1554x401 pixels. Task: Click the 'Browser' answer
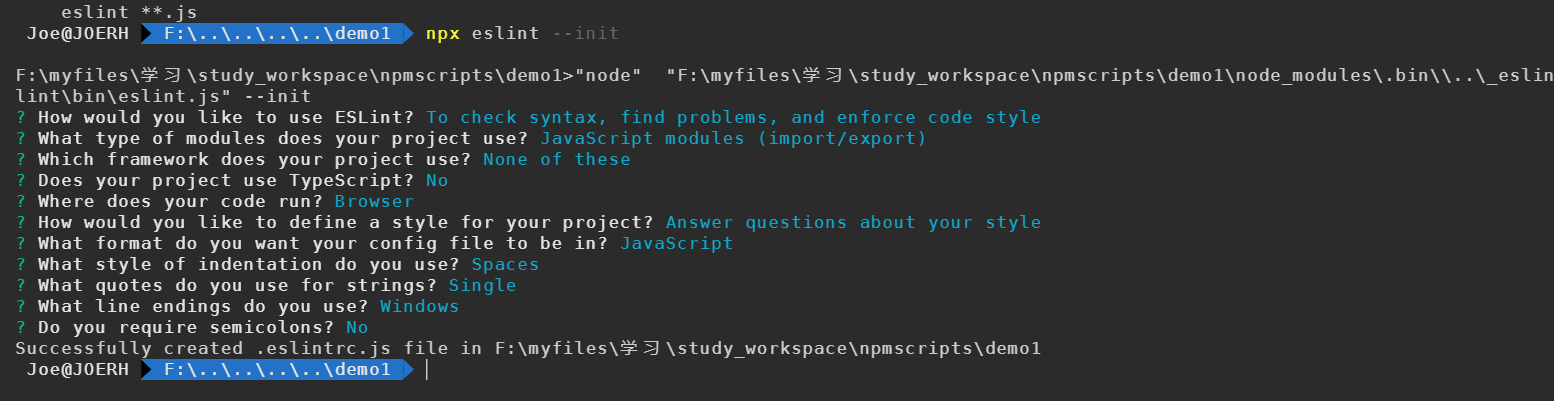point(374,201)
